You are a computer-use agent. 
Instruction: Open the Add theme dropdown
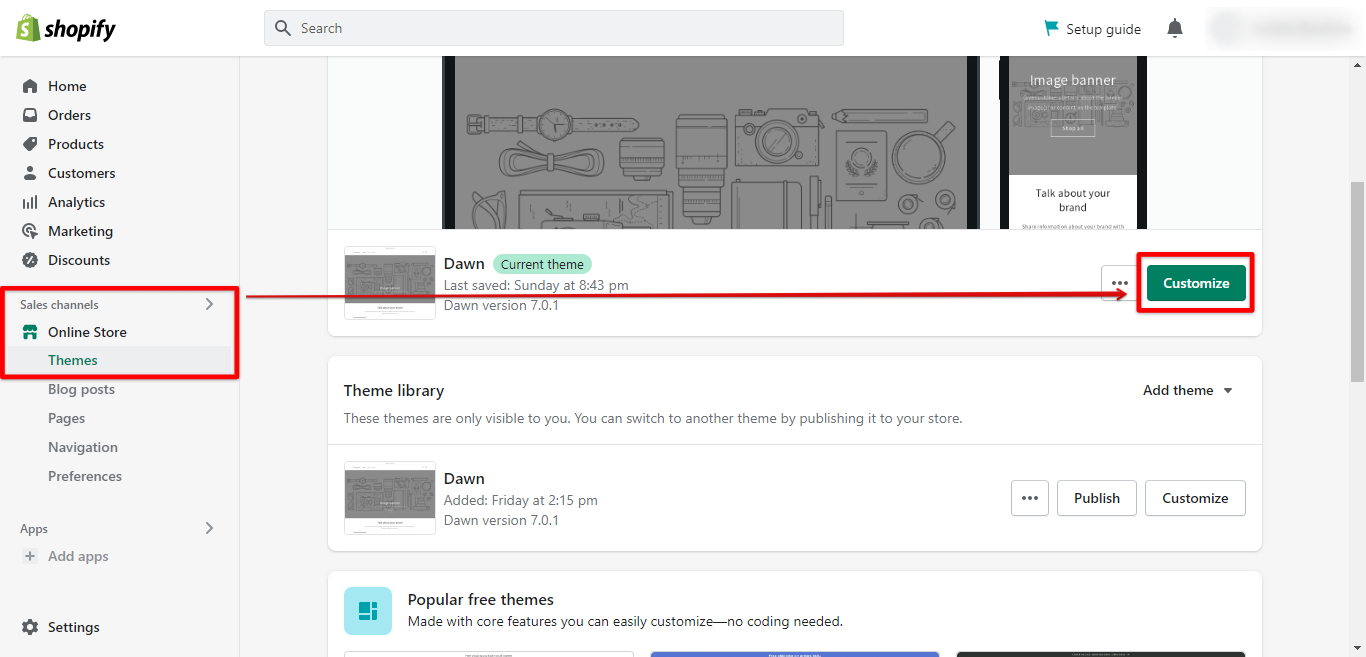1188,390
